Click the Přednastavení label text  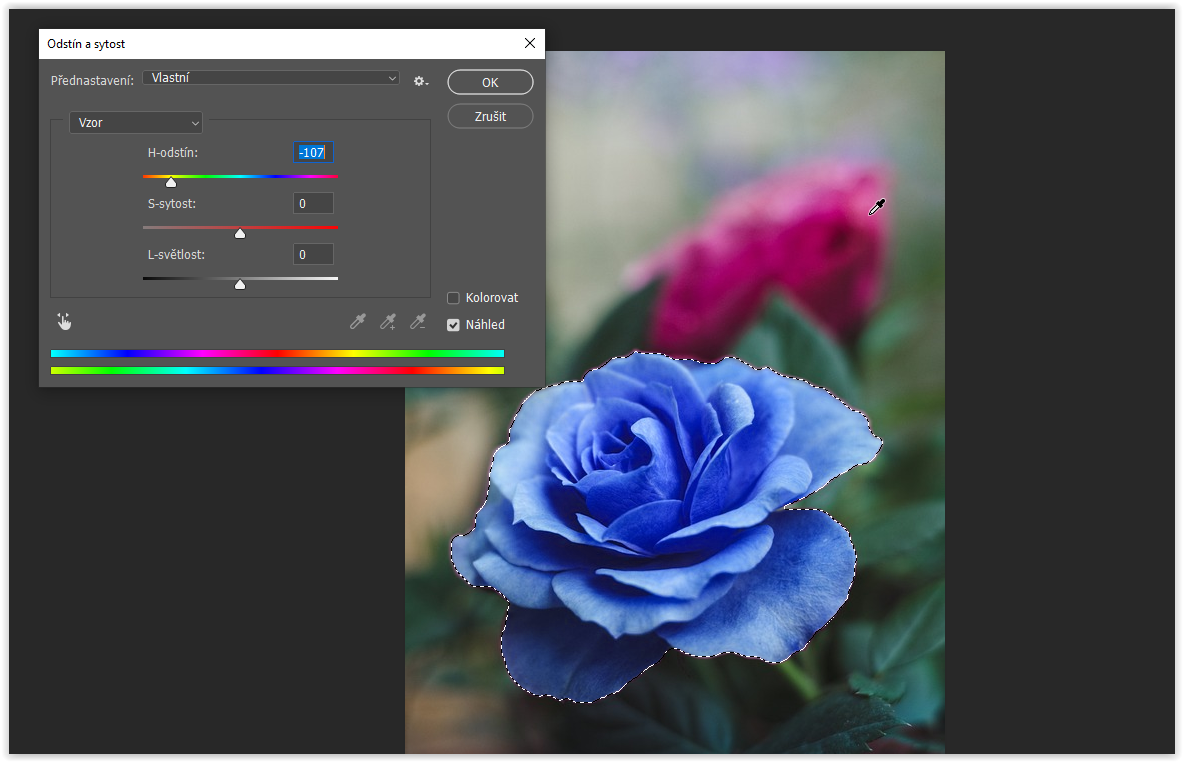pos(92,80)
